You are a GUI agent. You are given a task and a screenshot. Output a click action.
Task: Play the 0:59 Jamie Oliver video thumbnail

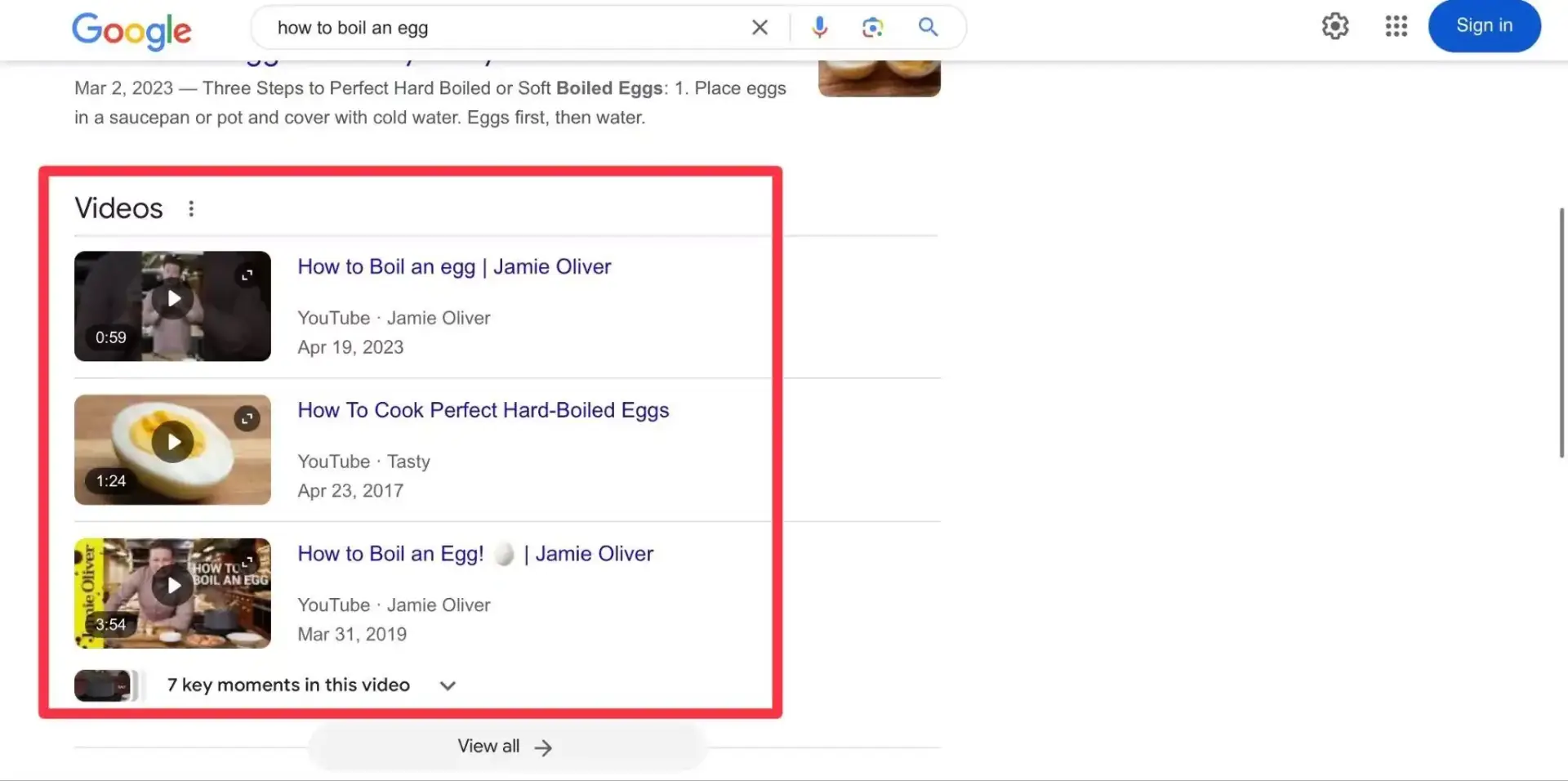pos(172,306)
